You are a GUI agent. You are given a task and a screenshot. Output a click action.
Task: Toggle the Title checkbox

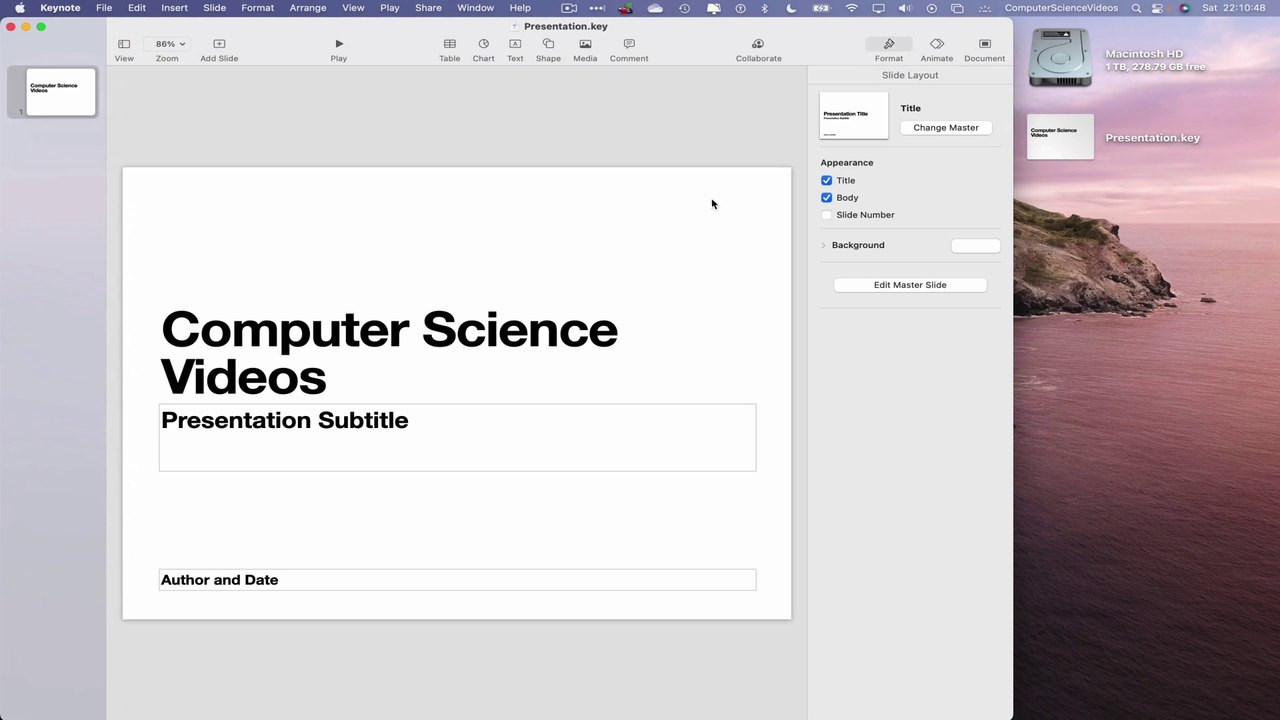(826, 180)
